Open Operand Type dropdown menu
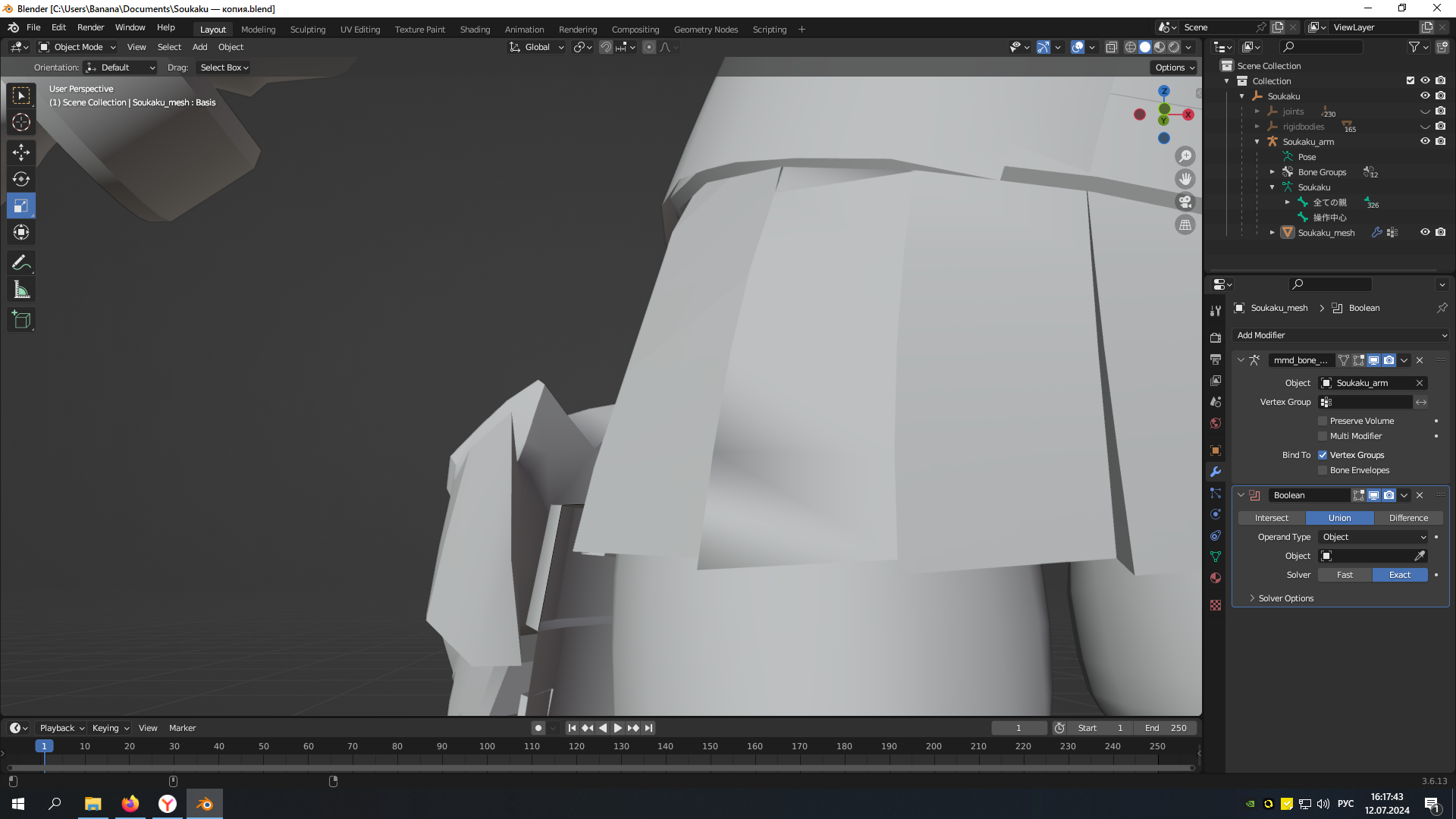Screen dimensions: 1456x819 click(x=1374, y=537)
